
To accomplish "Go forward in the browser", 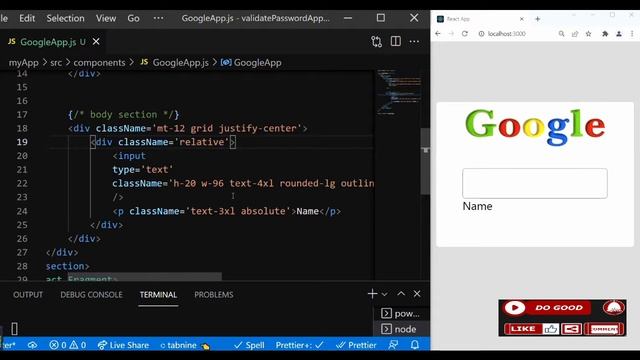I will click(x=451, y=34).
